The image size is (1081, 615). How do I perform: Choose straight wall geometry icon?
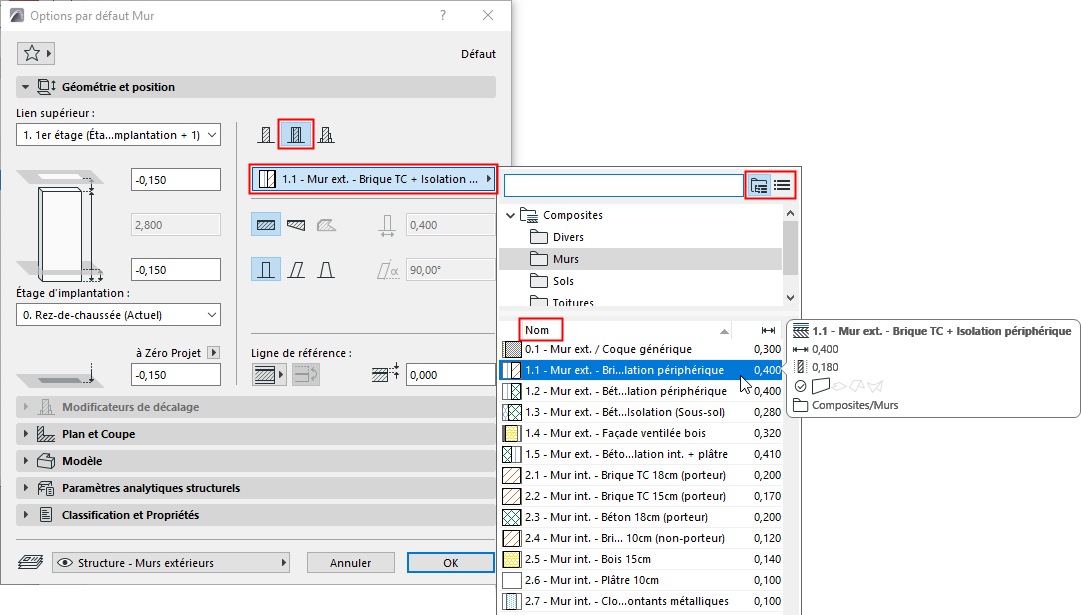pos(265,225)
